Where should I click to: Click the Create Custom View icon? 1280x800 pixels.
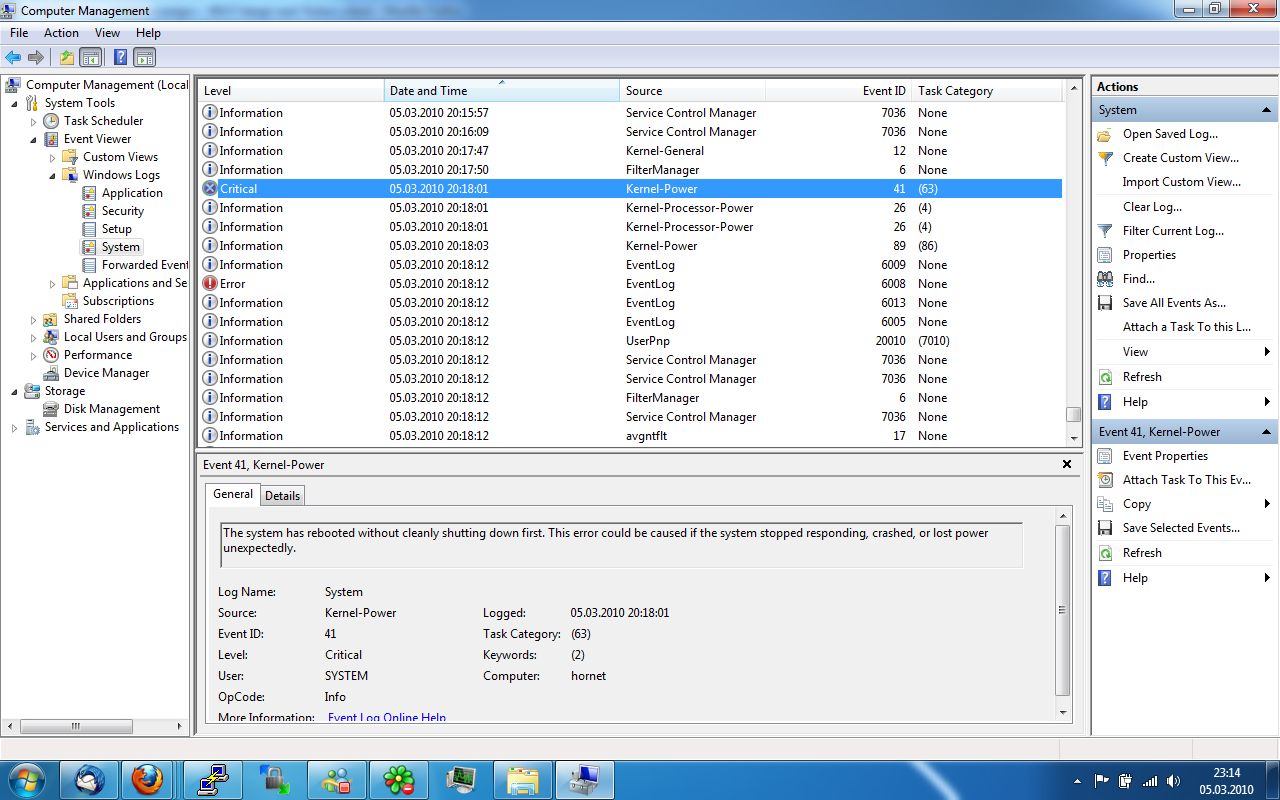[x=1105, y=158]
